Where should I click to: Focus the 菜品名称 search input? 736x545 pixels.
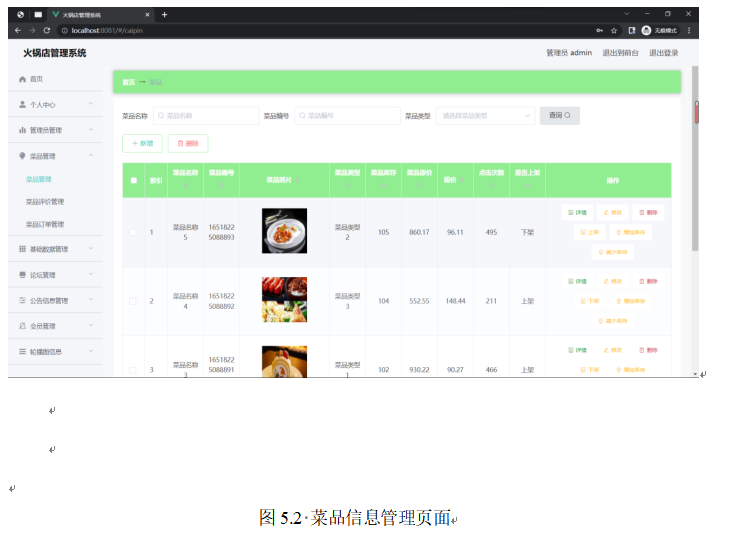pyautogui.click(x=206, y=115)
